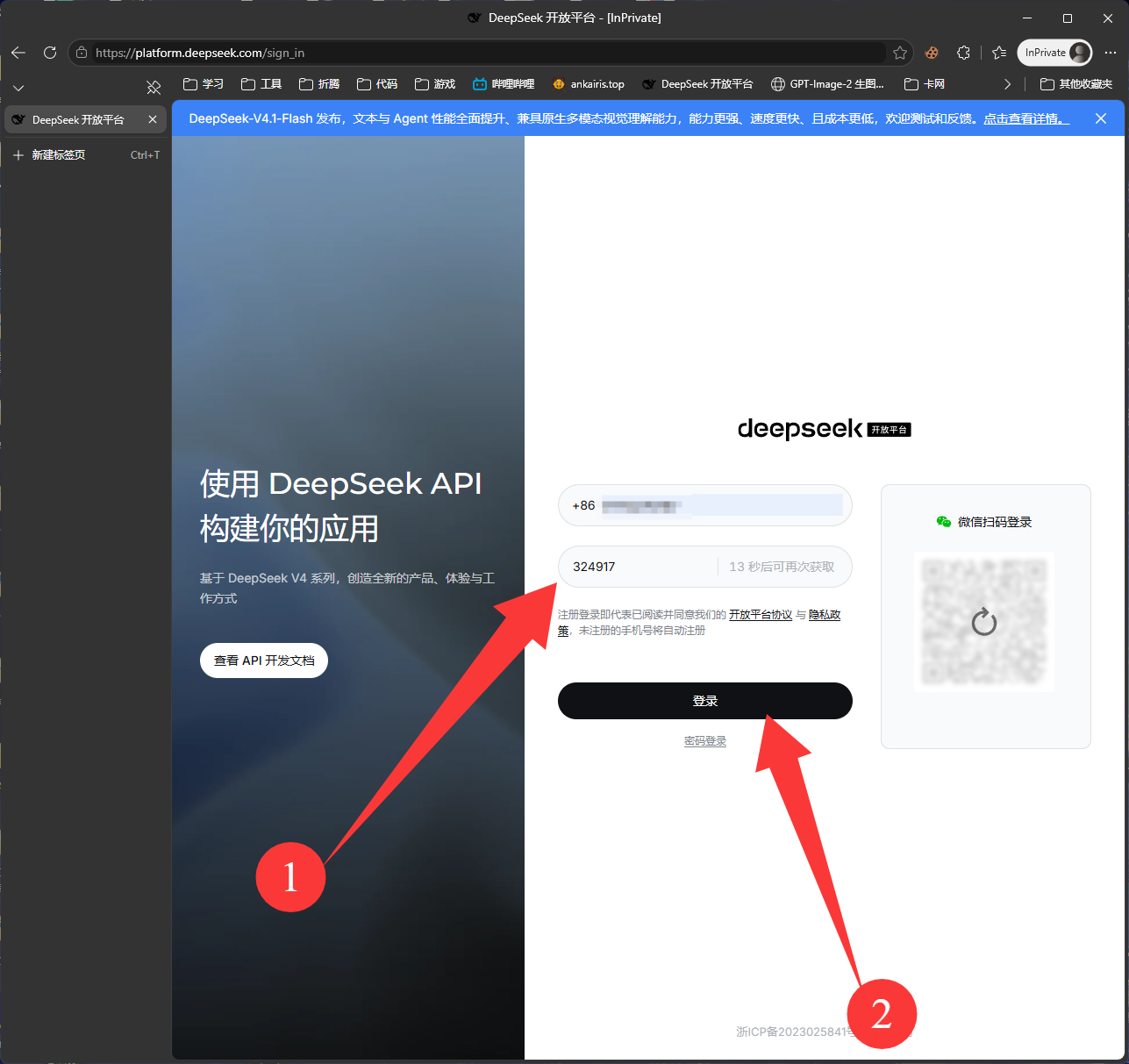Click the +86 phone number field
1129x1064 pixels.
[705, 505]
